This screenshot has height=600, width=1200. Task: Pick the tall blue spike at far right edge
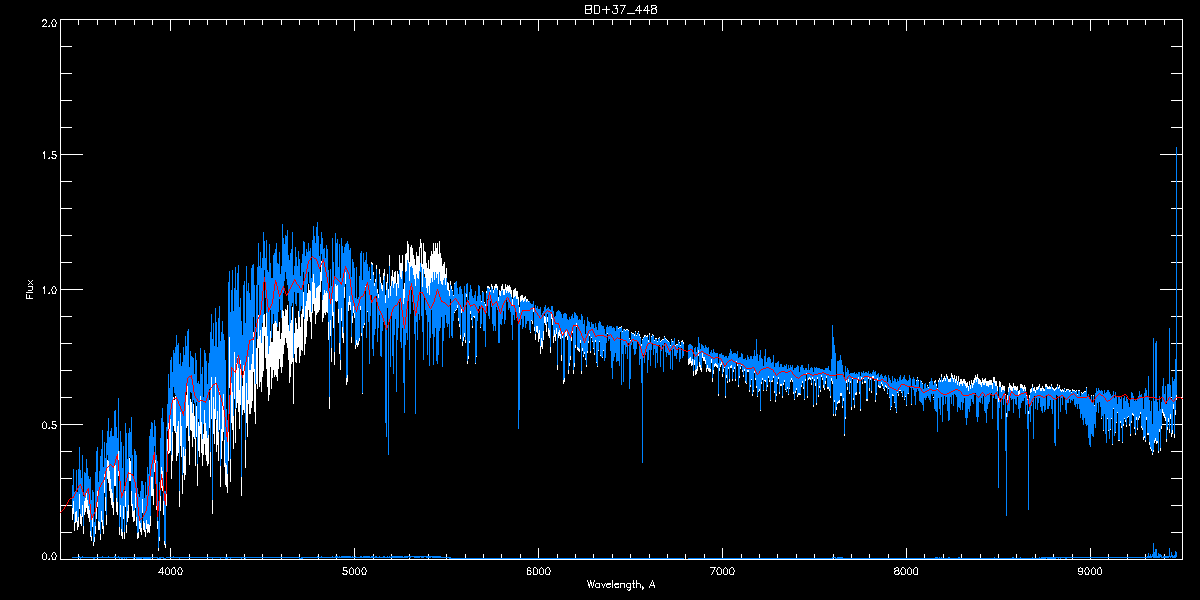coord(1176,150)
